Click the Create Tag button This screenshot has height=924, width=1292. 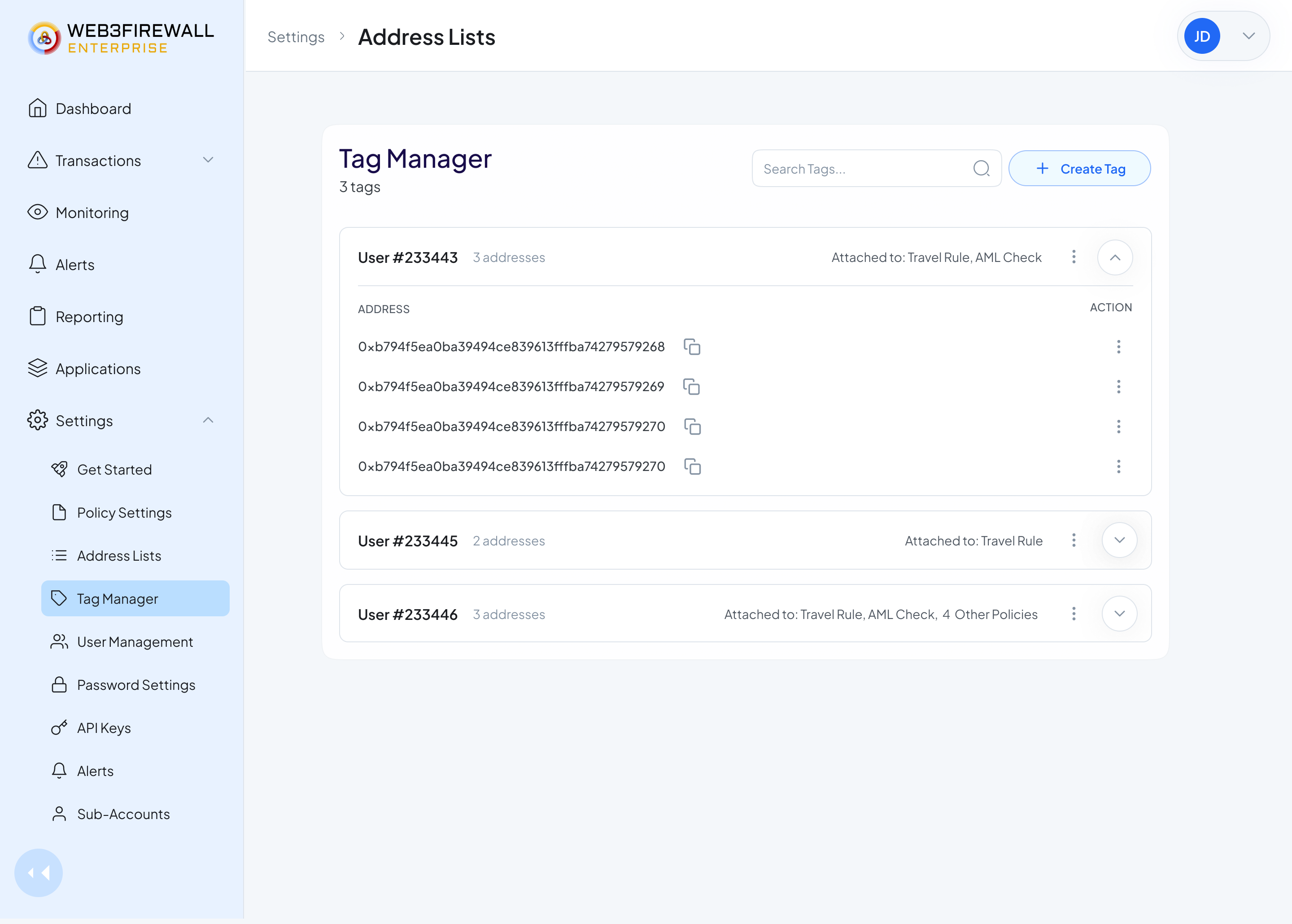coord(1079,168)
